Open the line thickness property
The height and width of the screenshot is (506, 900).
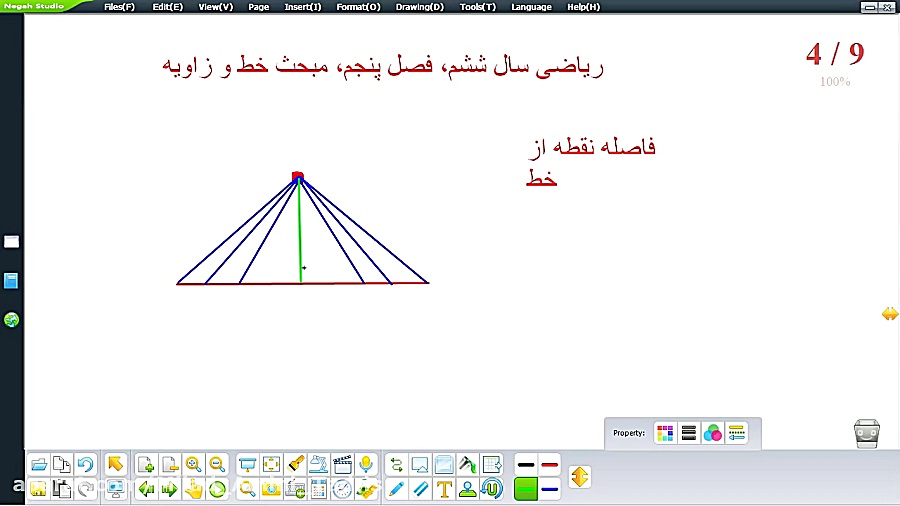[689, 433]
